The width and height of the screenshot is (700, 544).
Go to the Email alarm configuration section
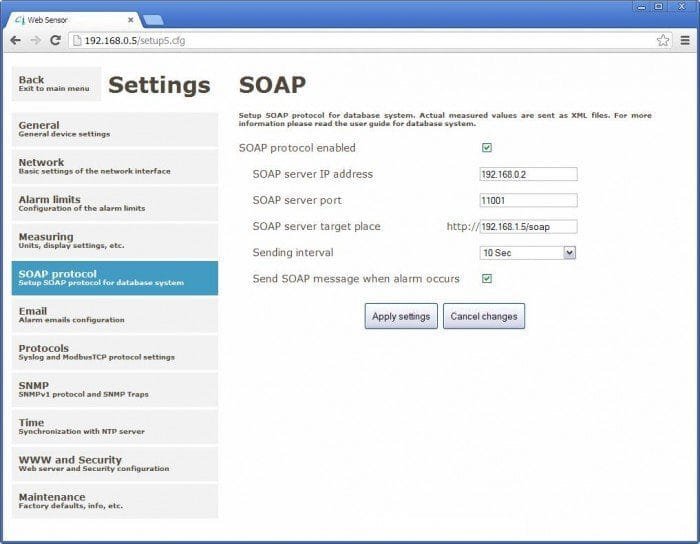coord(115,315)
